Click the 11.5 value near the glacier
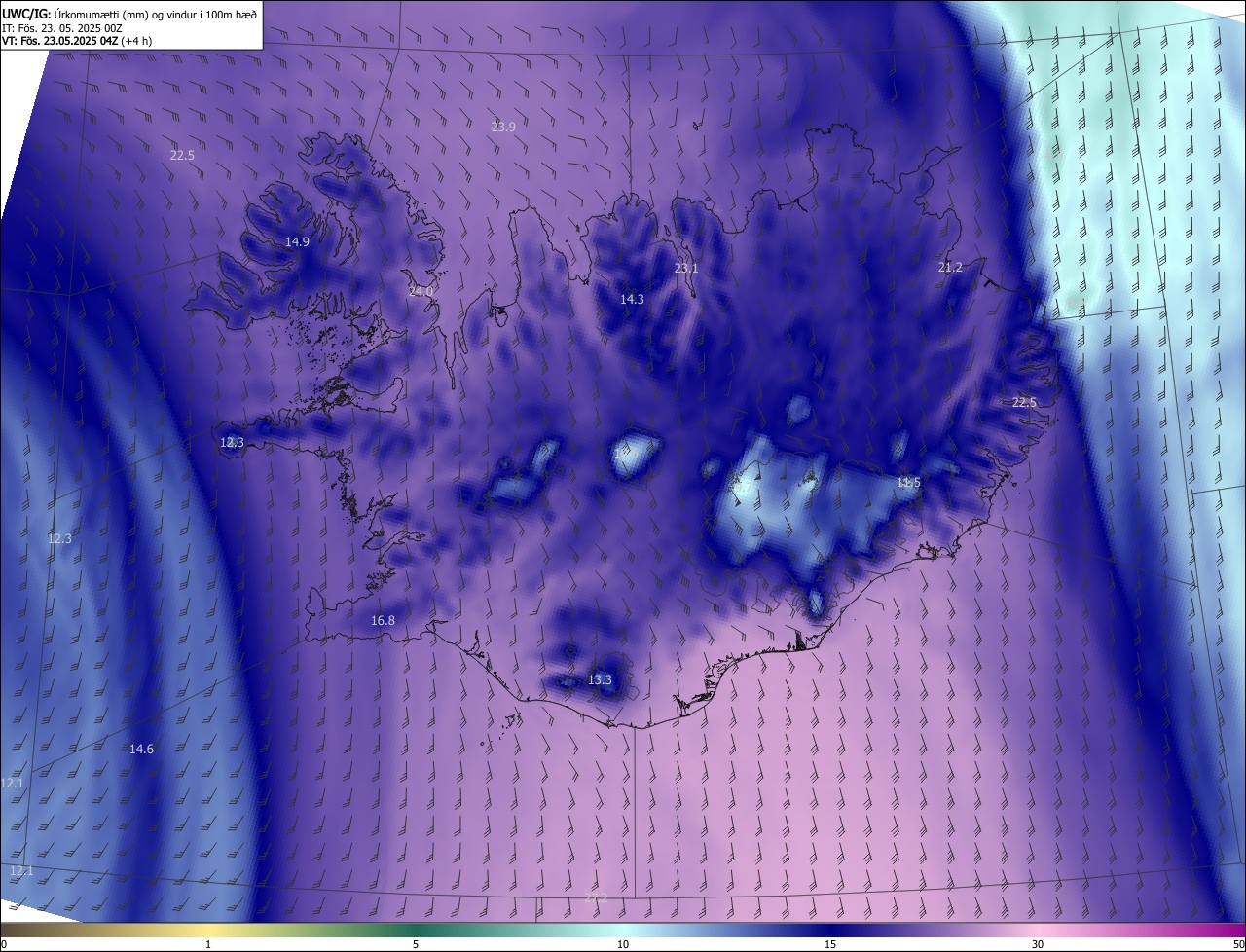This screenshot has height=952, width=1246. [908, 483]
